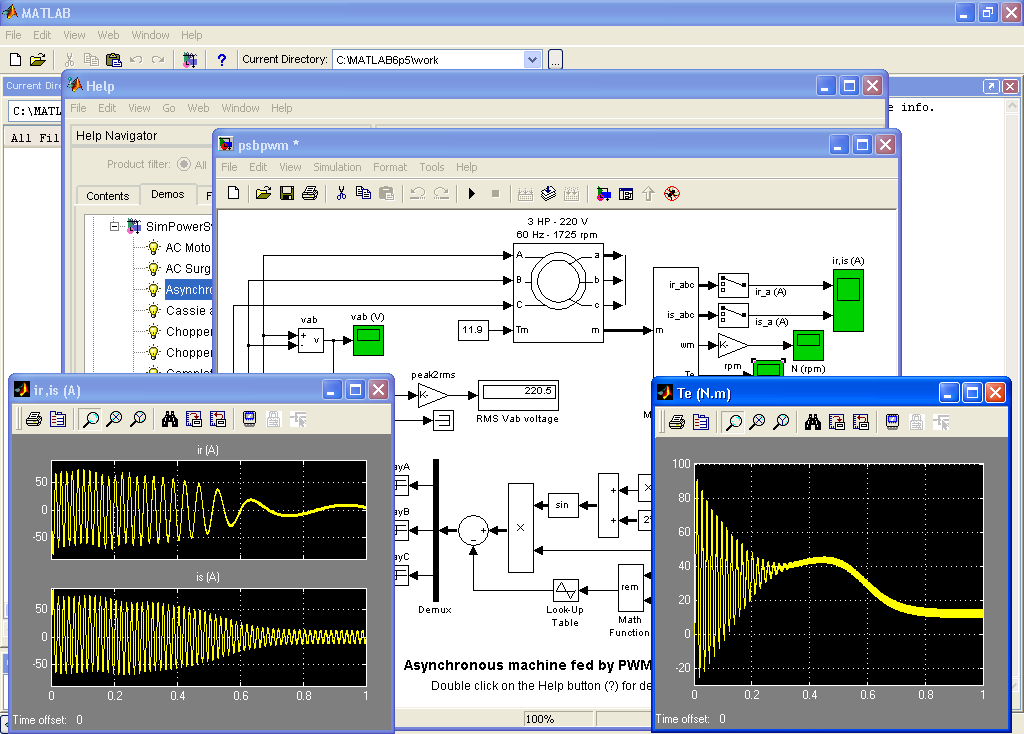Select Zoom tool in Te (N.m) scope
1024x734 pixels.
(733, 423)
